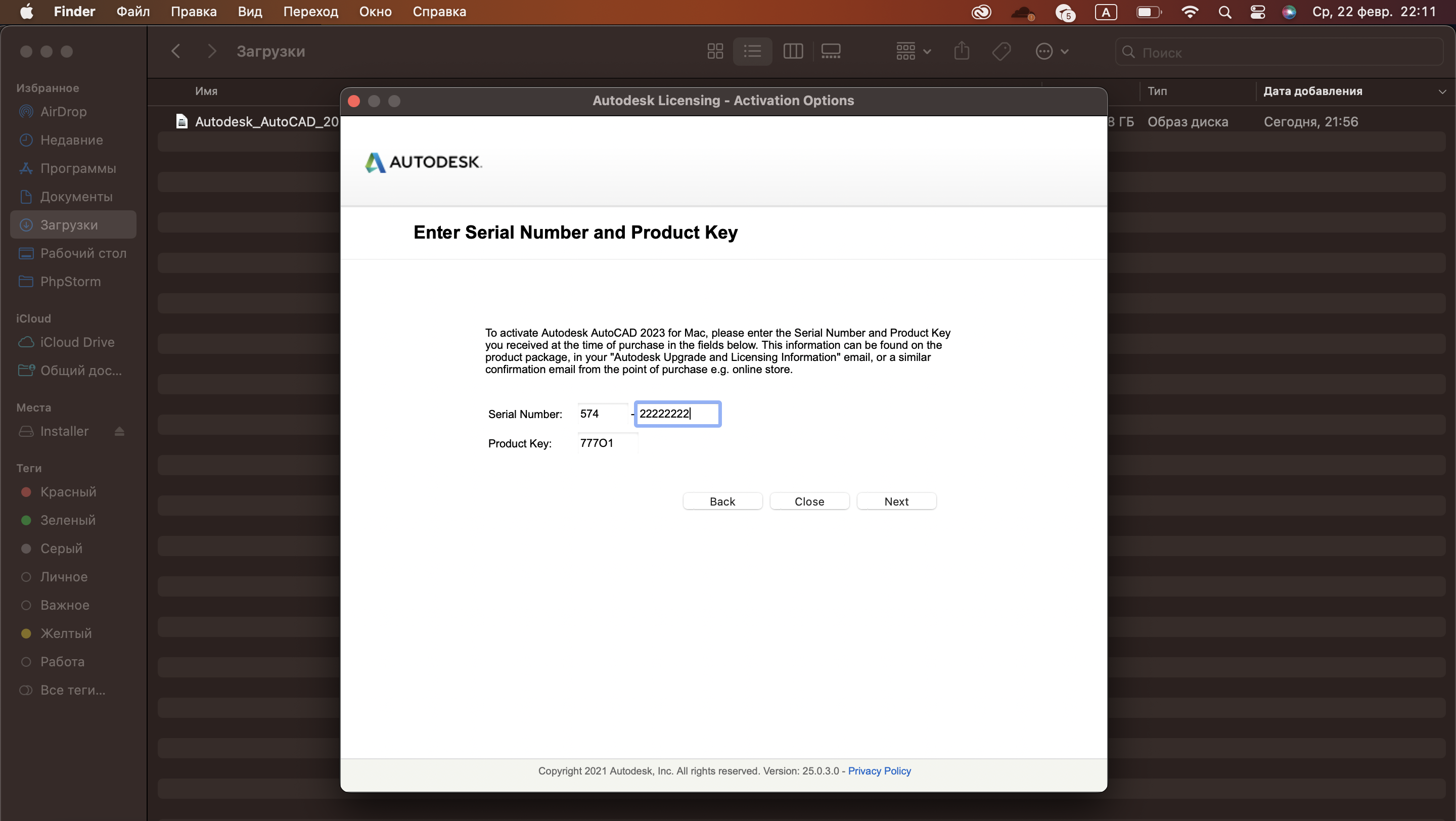Open the grouping options dropdown
The image size is (1456, 821).
(x=913, y=52)
